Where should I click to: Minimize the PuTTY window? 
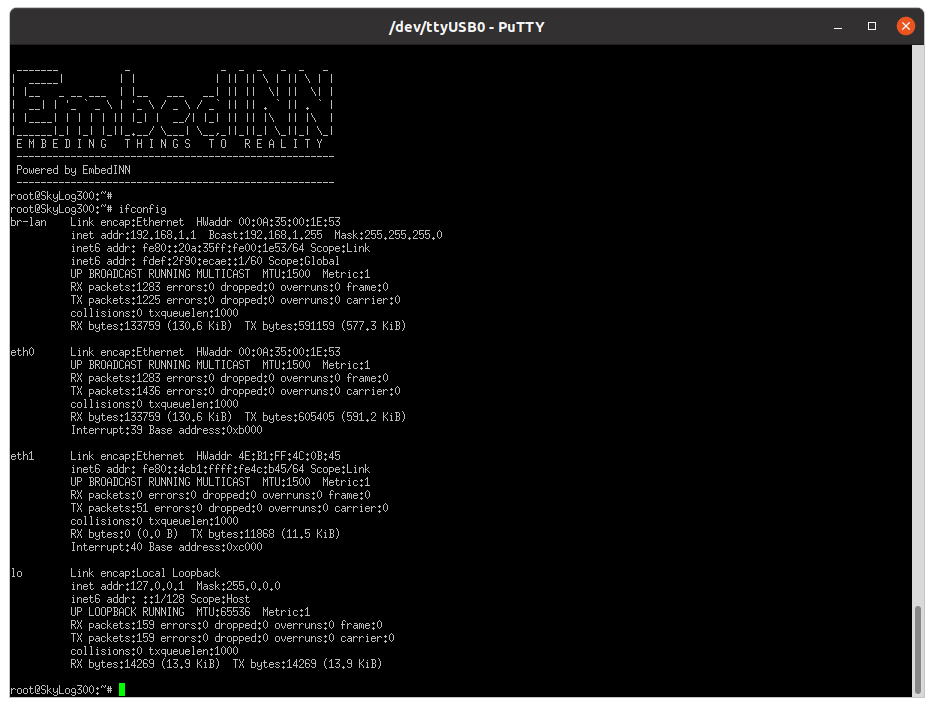pos(838,27)
